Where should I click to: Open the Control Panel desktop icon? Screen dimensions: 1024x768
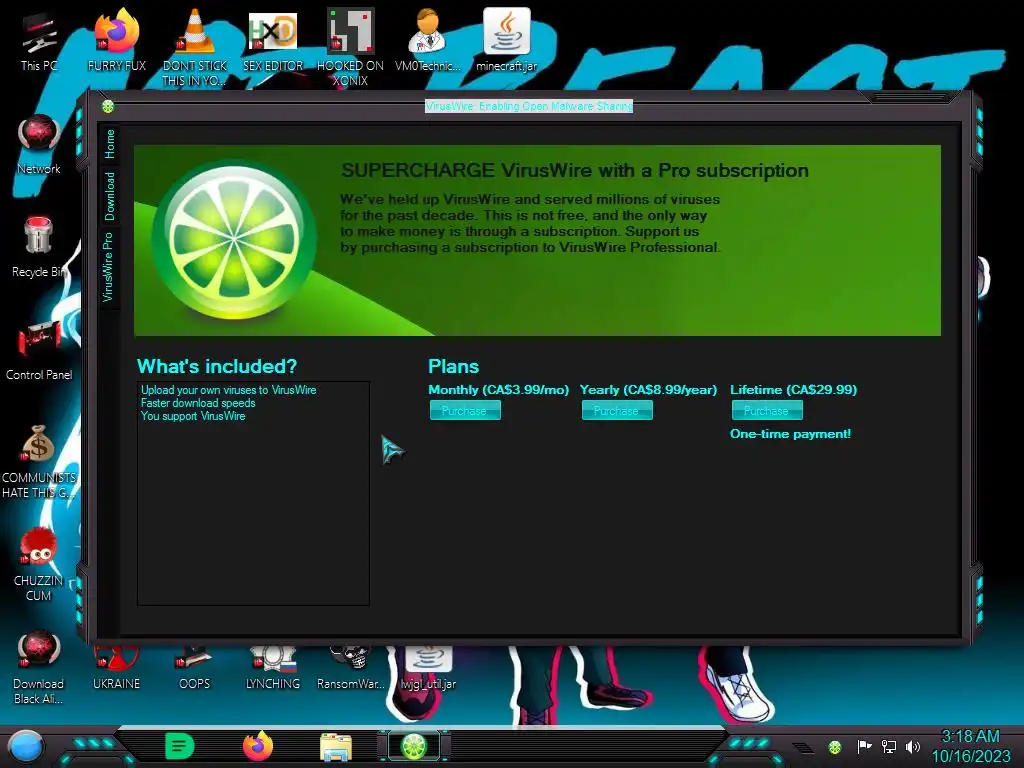39,350
